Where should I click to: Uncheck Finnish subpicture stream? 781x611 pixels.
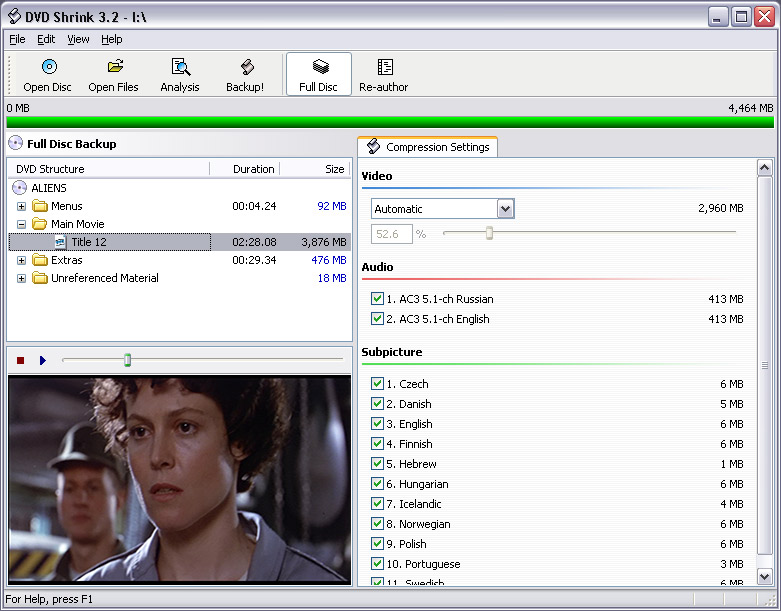(x=377, y=443)
